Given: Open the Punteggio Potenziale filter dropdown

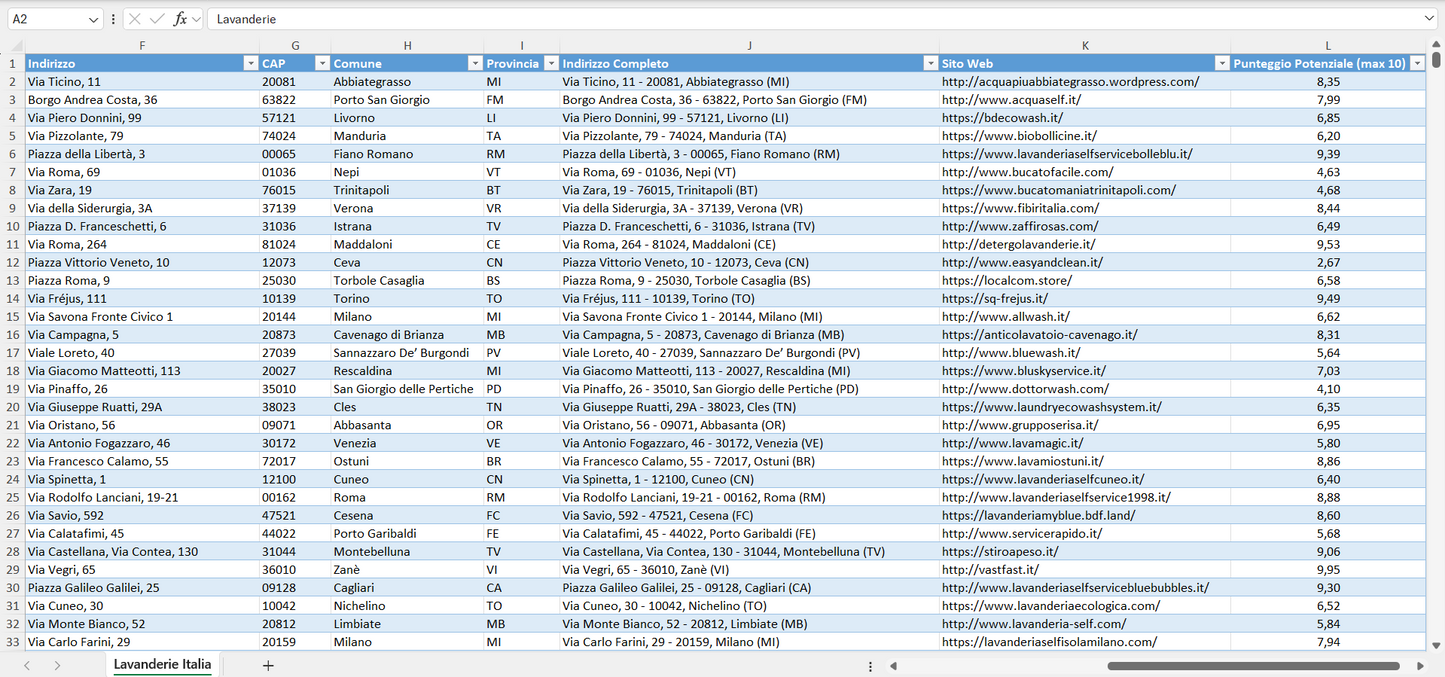Looking at the screenshot, I should click(1419, 63).
